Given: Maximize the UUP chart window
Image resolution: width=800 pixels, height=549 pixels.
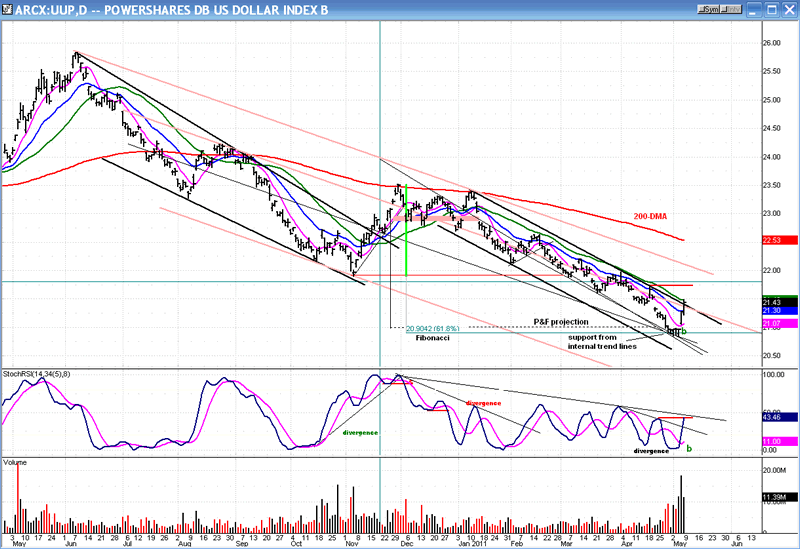Looking at the screenshot, I should click(771, 10).
